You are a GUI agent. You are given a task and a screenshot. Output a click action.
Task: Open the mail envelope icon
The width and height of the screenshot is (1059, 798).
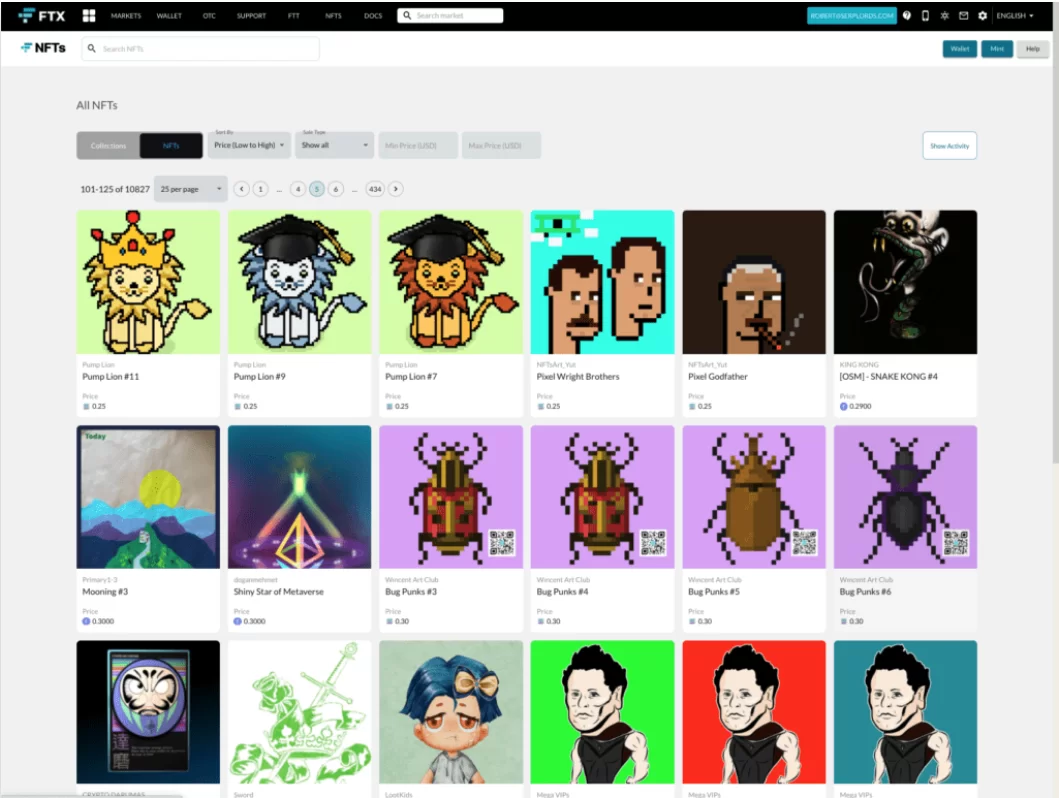coord(964,16)
